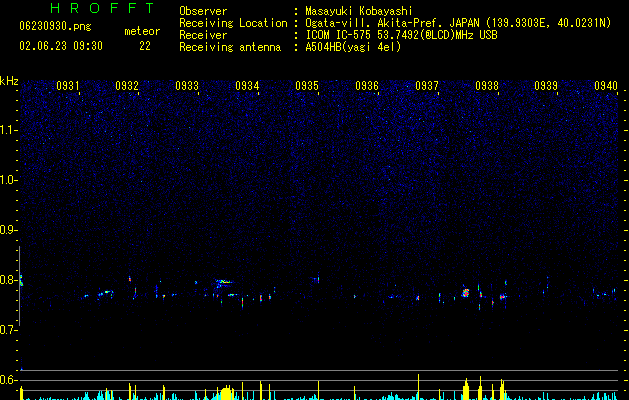Click the meteor count value 22

click(x=145, y=46)
